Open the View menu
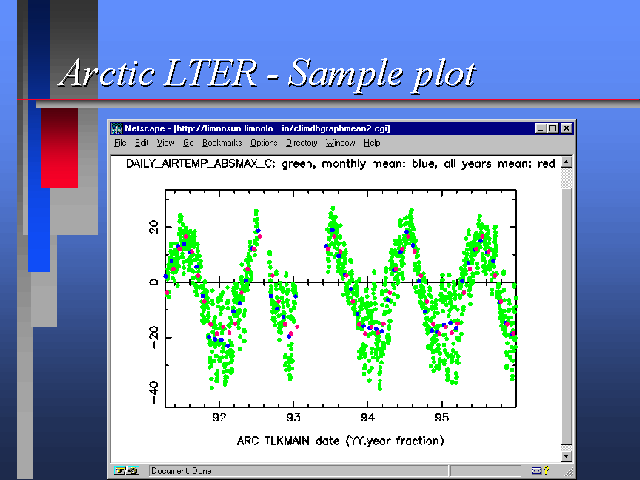Image resolution: width=640 pixels, height=480 pixels. [165, 143]
